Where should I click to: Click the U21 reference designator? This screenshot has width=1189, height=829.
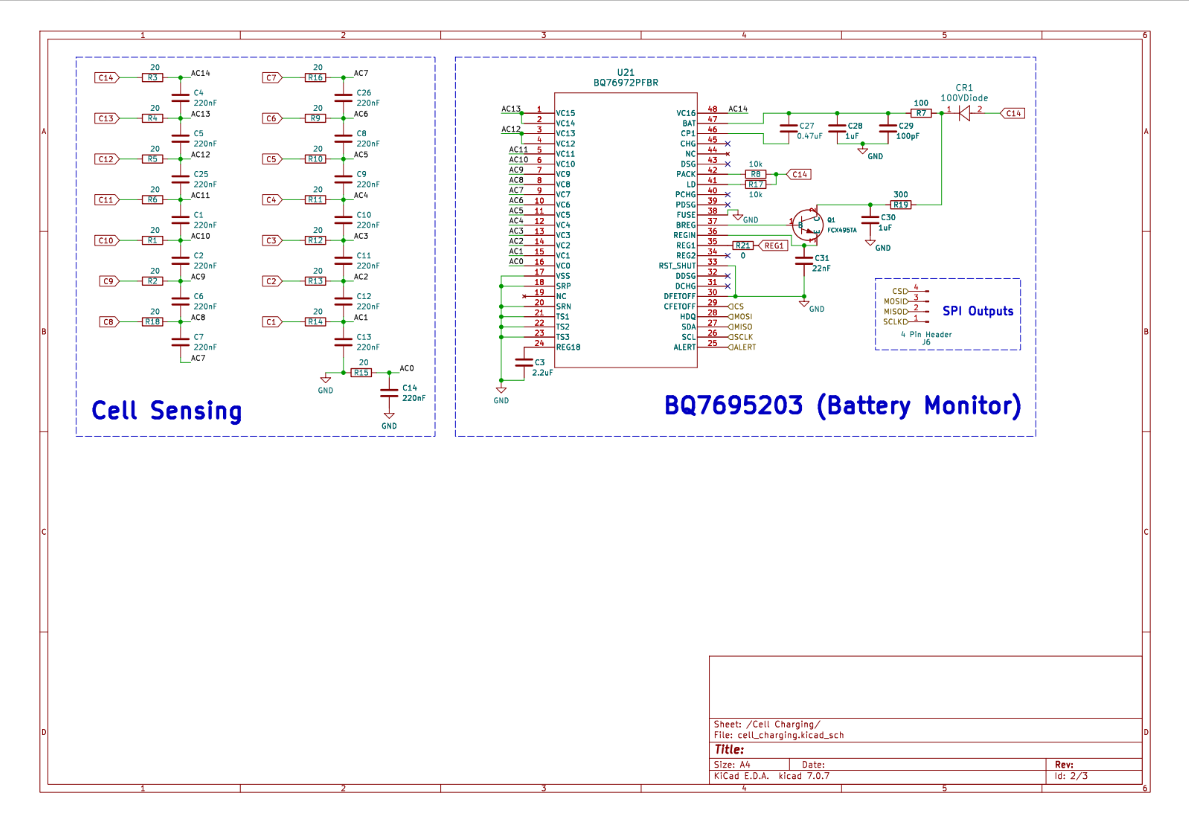pos(626,73)
